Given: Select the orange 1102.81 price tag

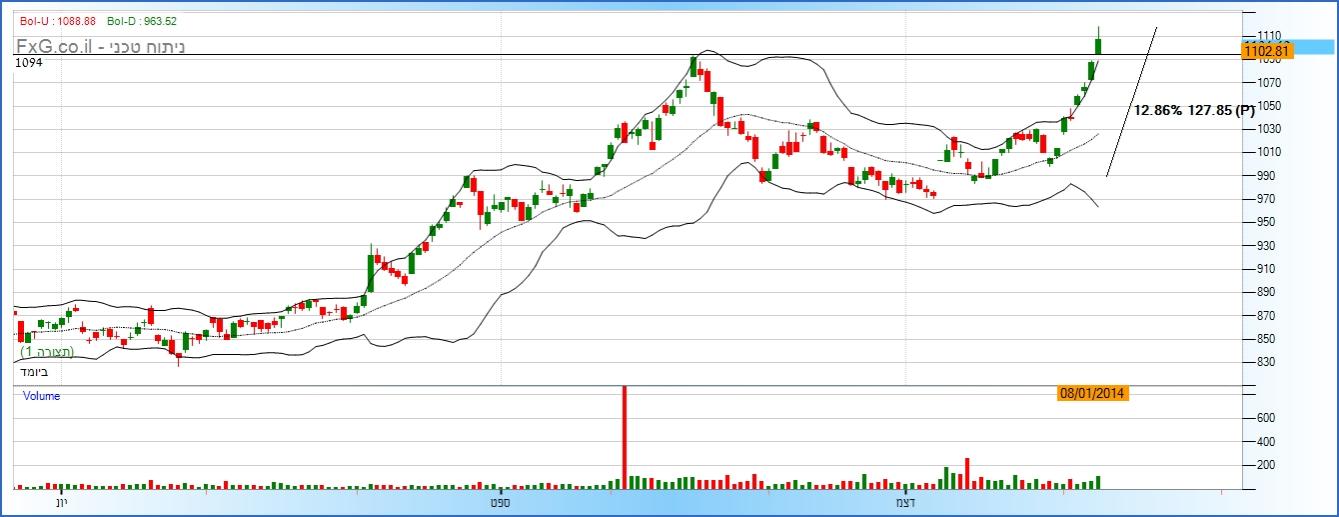Looking at the screenshot, I should click(x=1265, y=51).
